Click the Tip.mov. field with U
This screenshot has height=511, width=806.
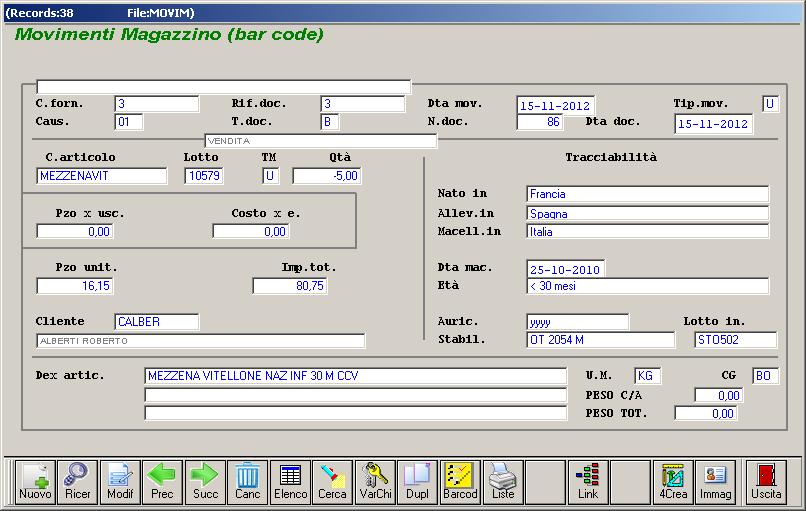point(771,104)
